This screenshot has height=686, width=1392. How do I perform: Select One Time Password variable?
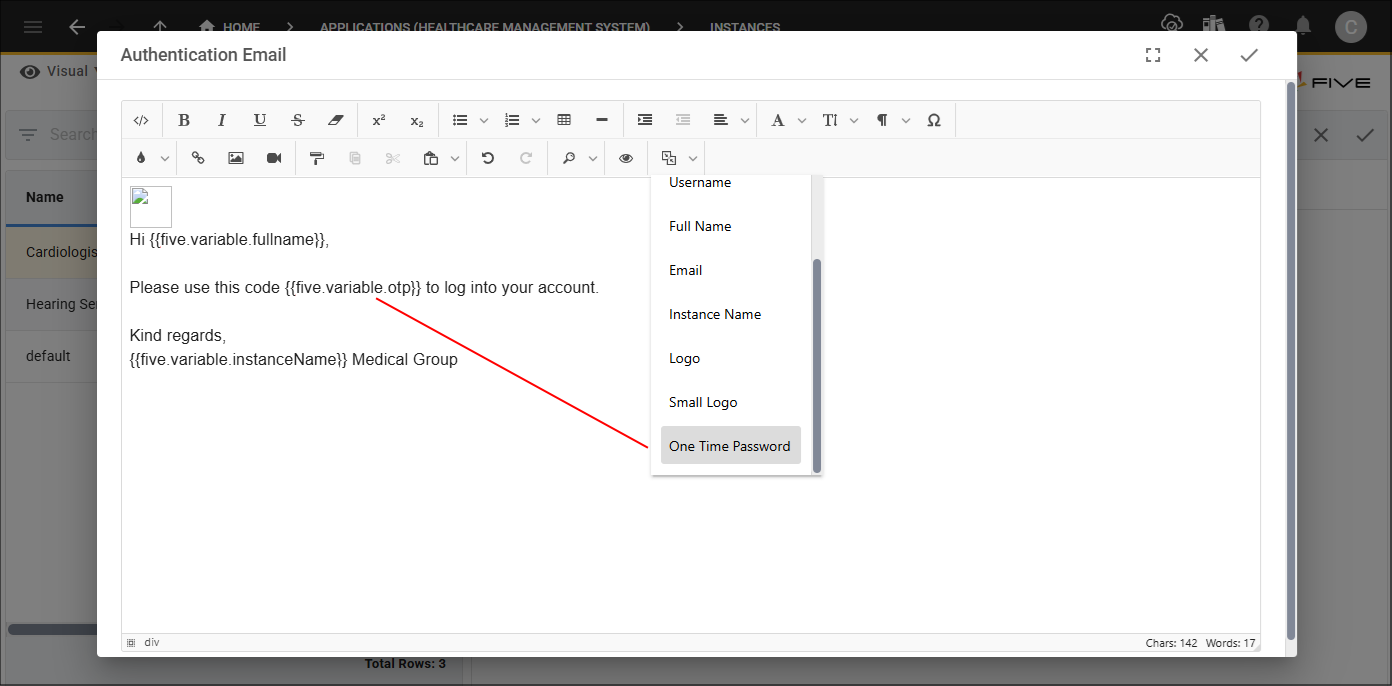pyautogui.click(x=731, y=446)
